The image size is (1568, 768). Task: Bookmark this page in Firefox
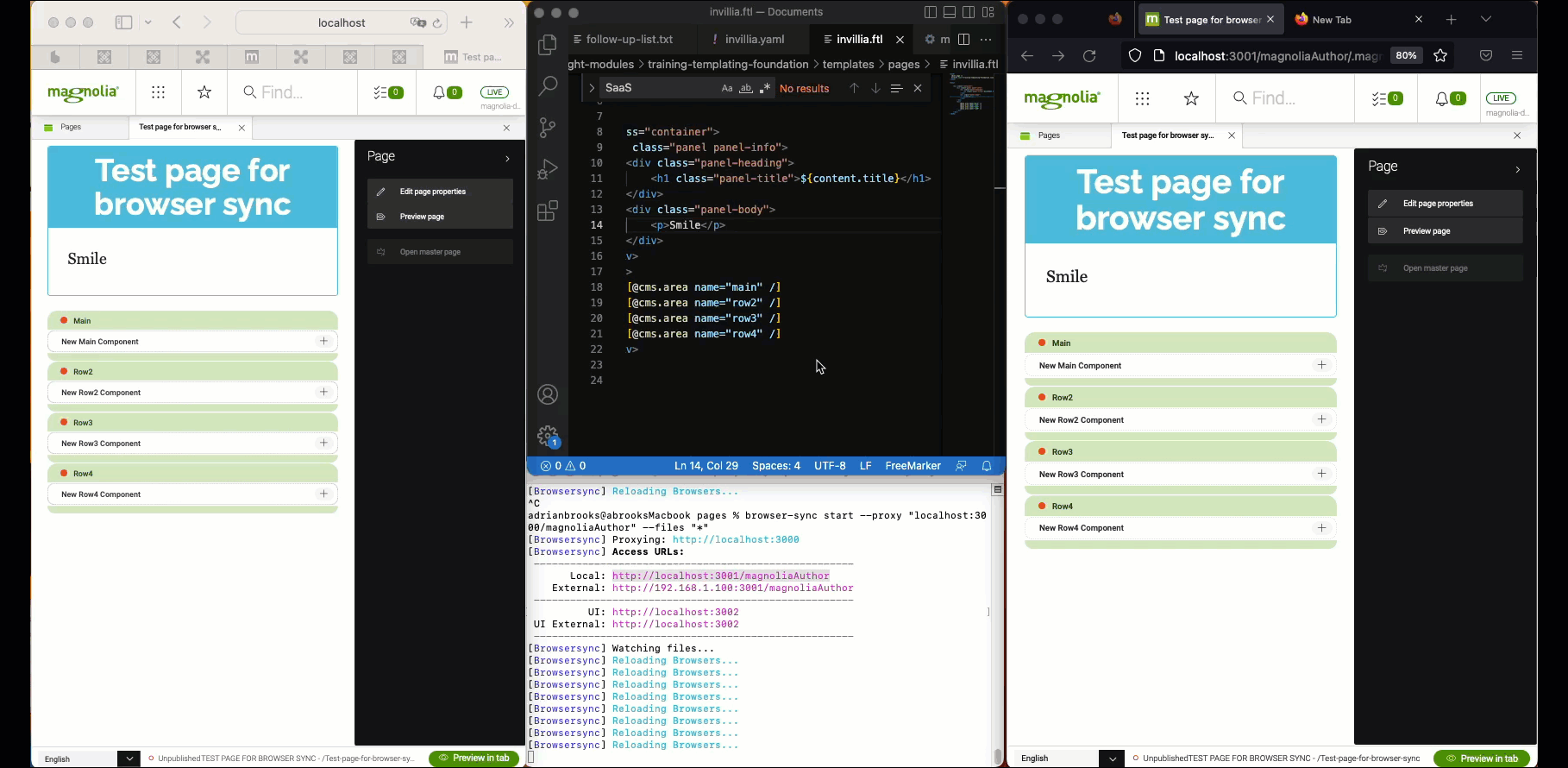(x=1440, y=55)
